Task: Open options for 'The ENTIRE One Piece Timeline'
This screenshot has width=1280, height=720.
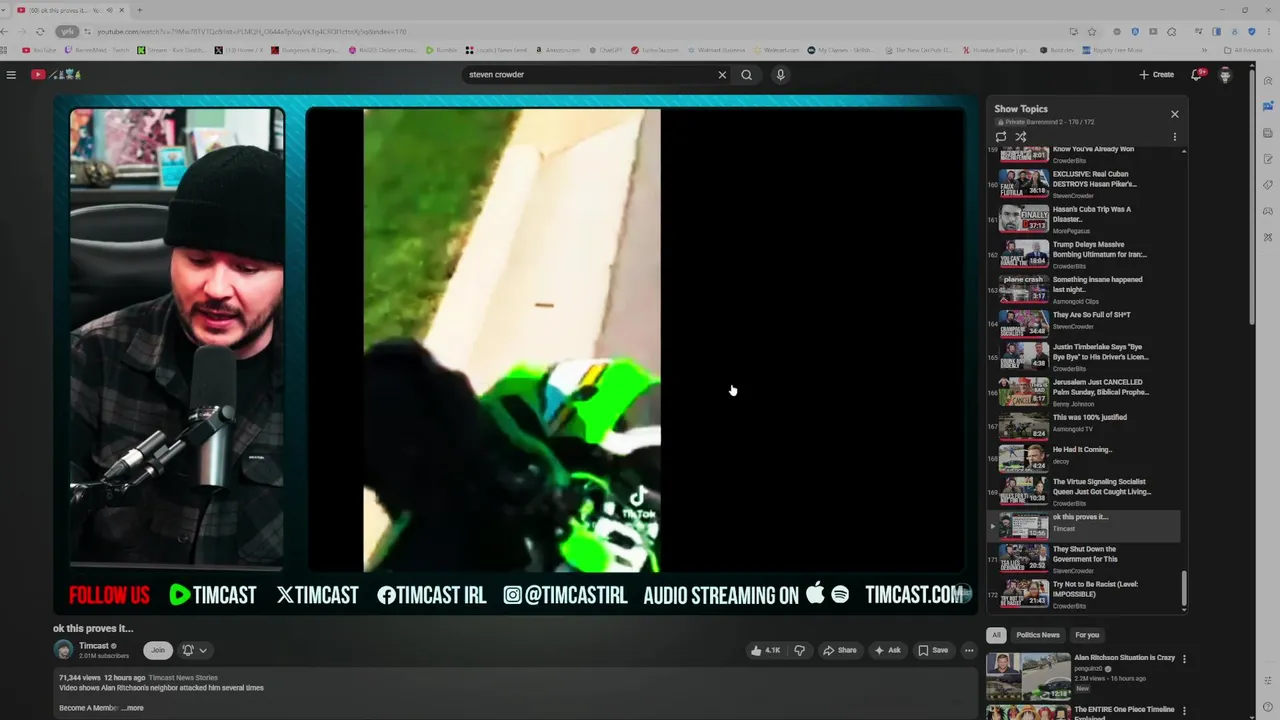Action: (x=1185, y=712)
